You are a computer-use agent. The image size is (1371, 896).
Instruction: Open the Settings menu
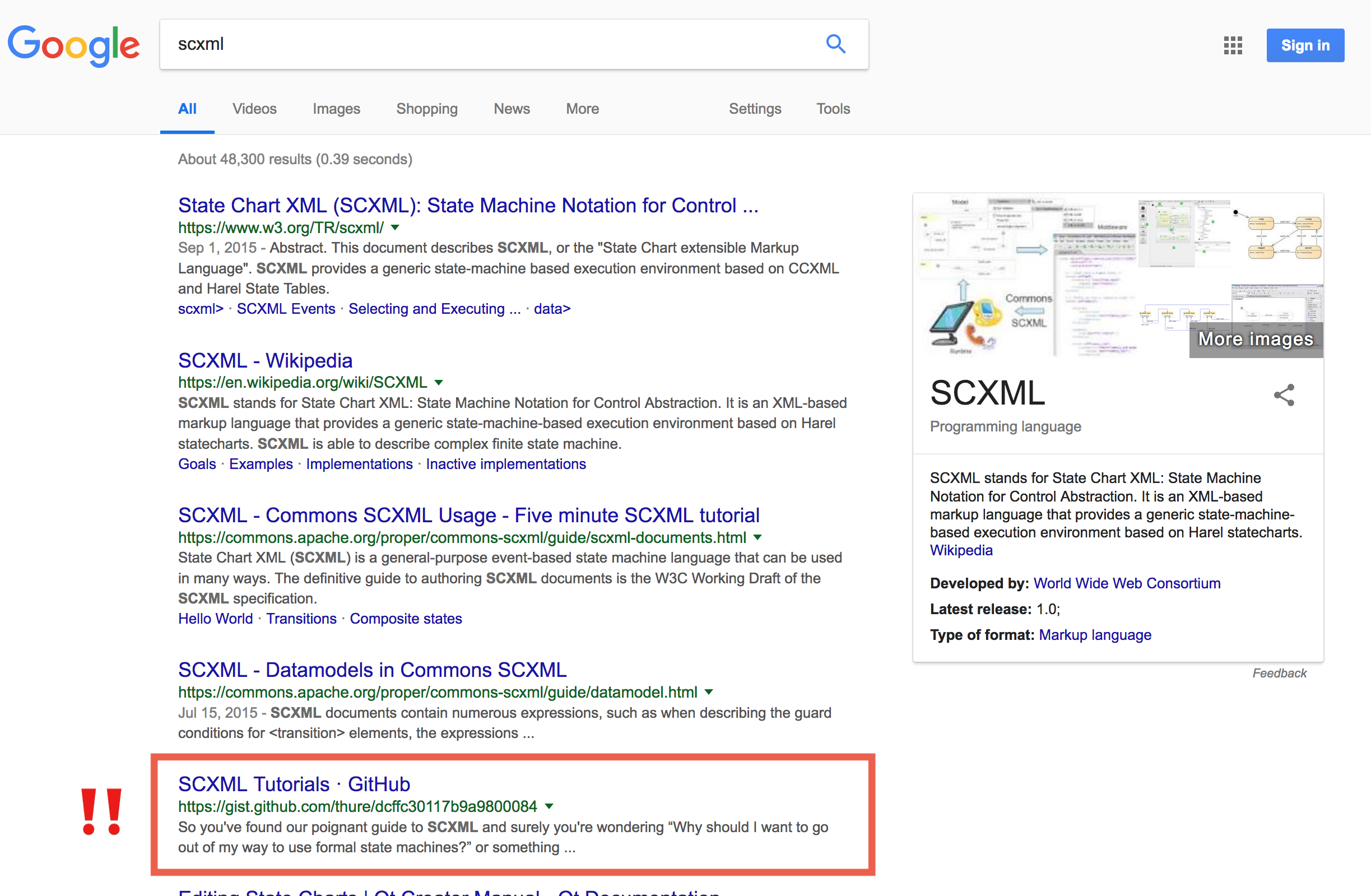pyautogui.click(x=755, y=109)
